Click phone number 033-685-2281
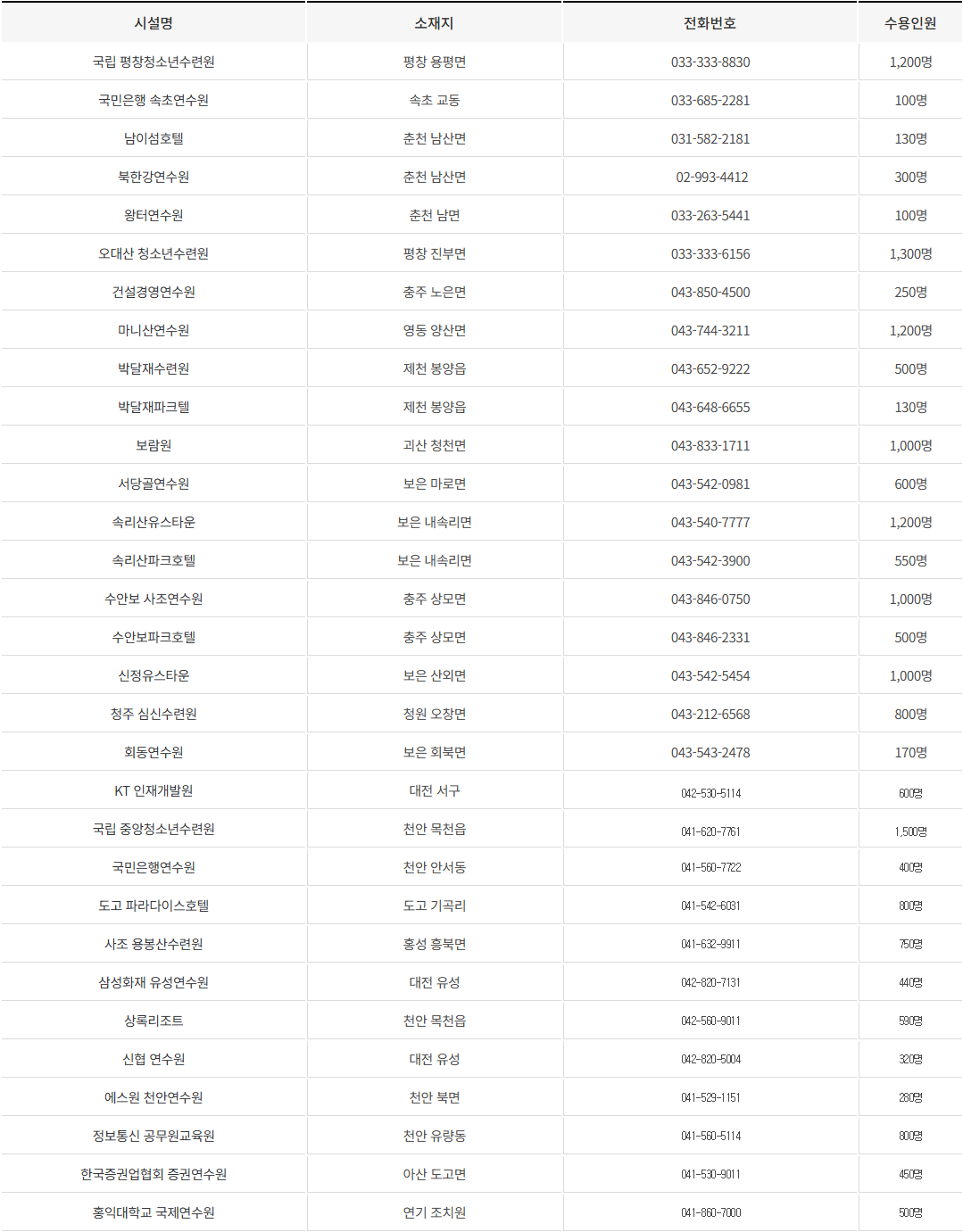 tap(710, 100)
